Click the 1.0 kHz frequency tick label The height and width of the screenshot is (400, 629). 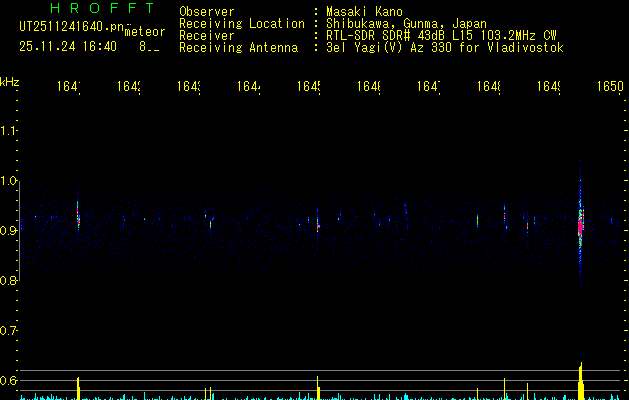(x=8, y=181)
